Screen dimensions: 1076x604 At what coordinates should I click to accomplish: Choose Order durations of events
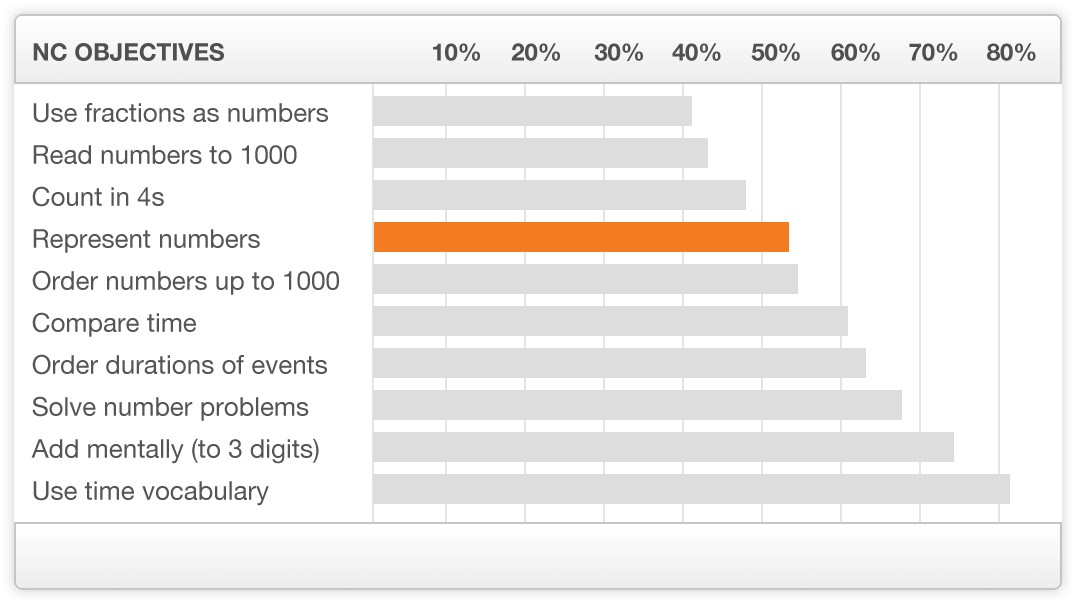click(180, 365)
